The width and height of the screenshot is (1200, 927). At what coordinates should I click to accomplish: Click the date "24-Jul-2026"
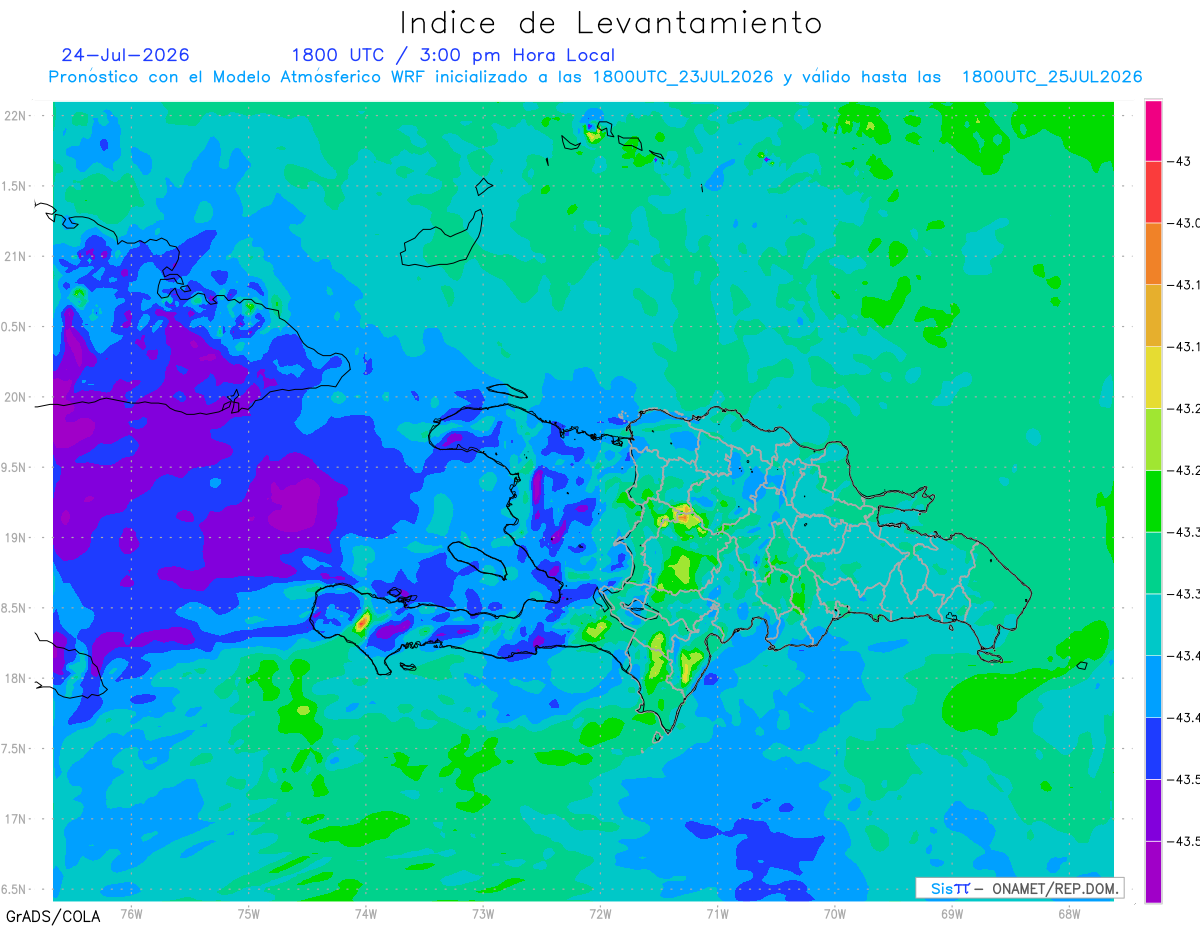[125, 55]
